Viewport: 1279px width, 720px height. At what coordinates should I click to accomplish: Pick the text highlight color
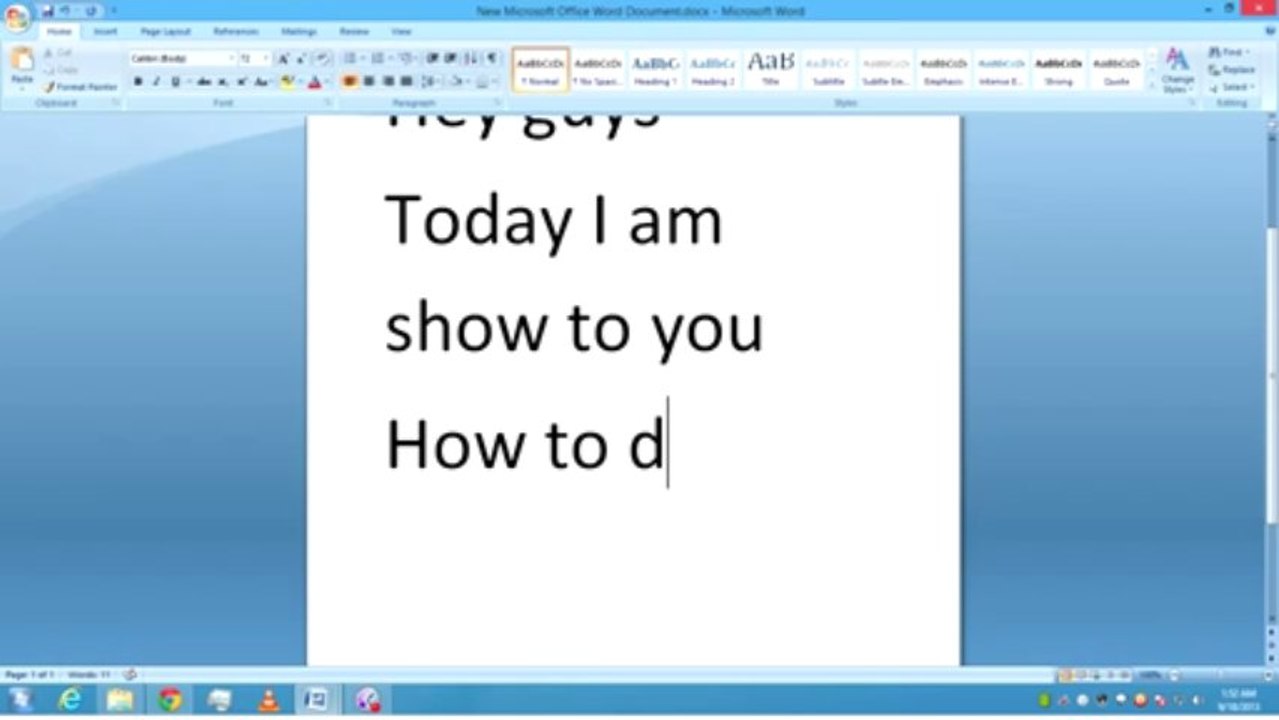[x=287, y=82]
